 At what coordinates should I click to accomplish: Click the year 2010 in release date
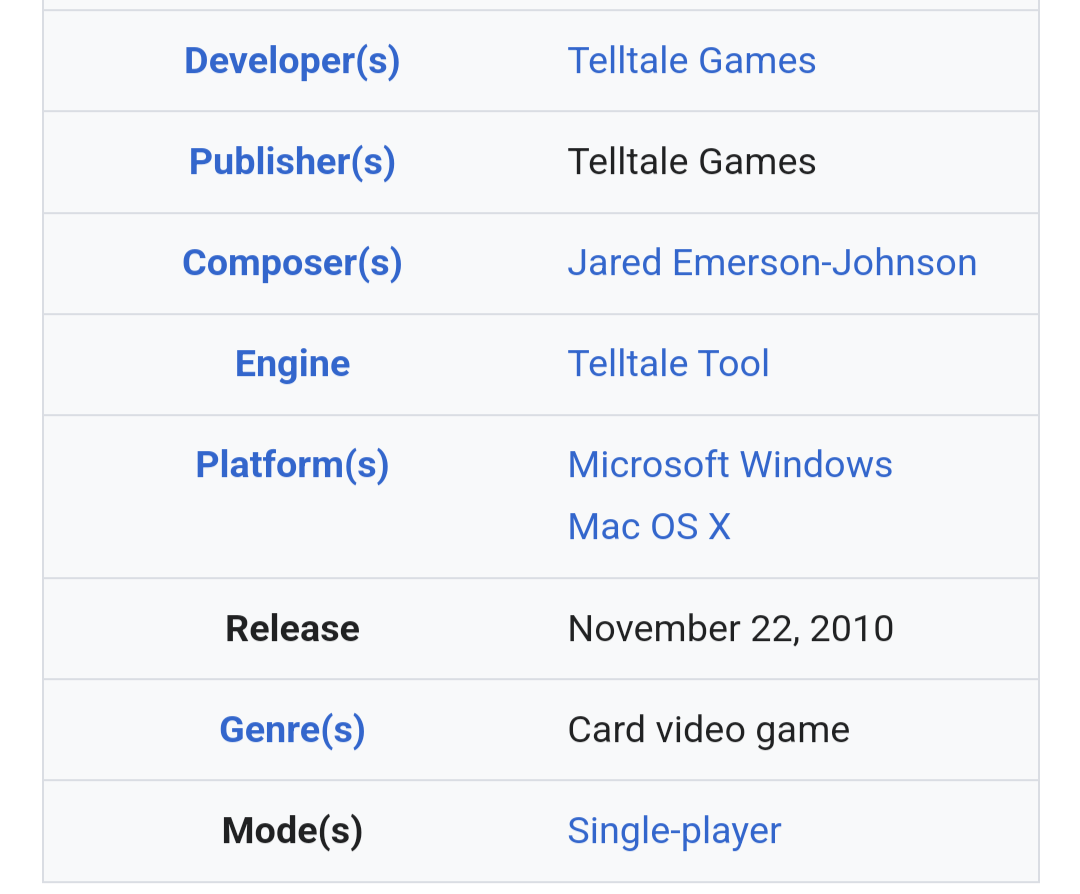(x=852, y=629)
